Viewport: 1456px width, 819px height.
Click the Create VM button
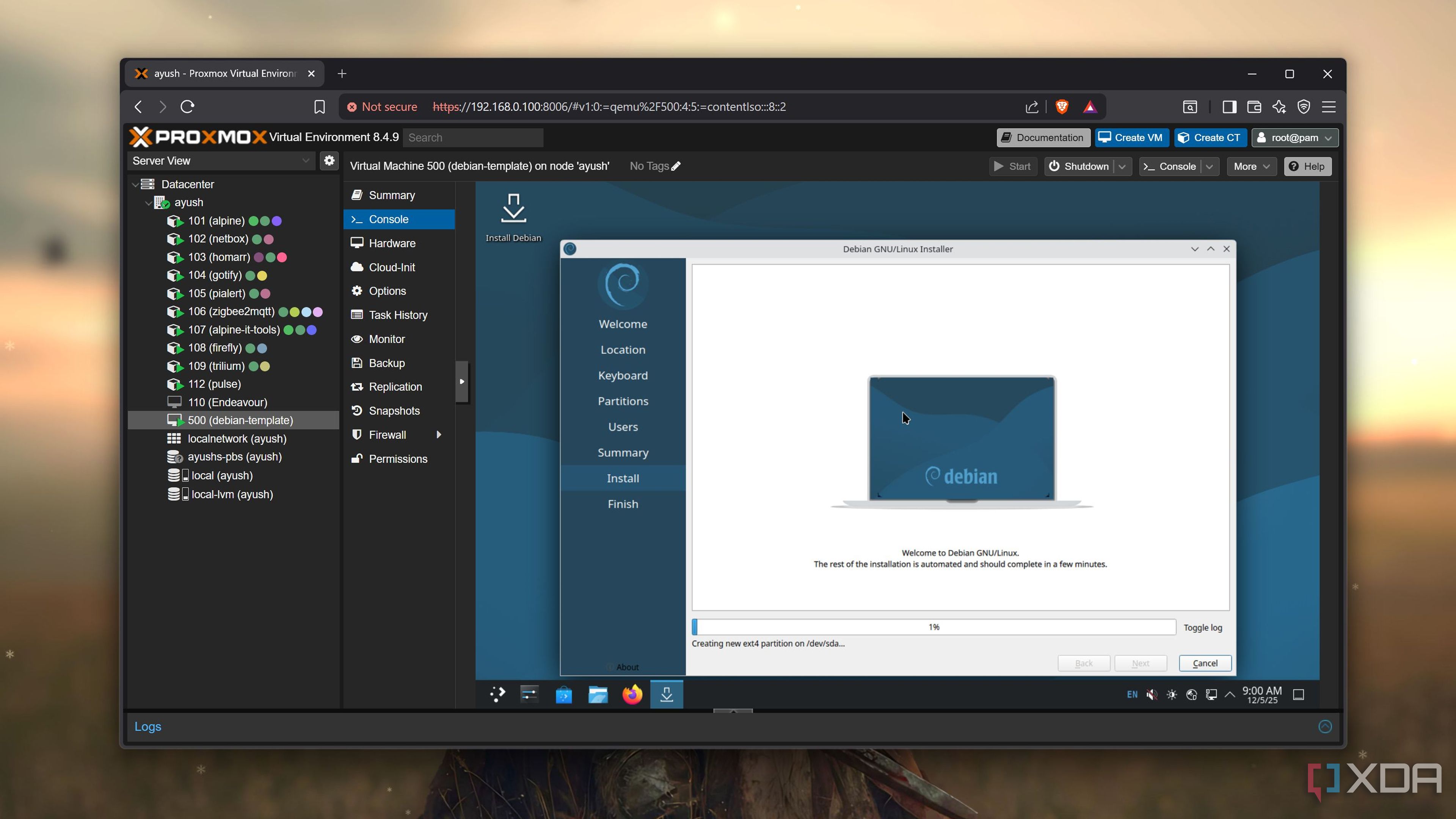click(x=1131, y=137)
